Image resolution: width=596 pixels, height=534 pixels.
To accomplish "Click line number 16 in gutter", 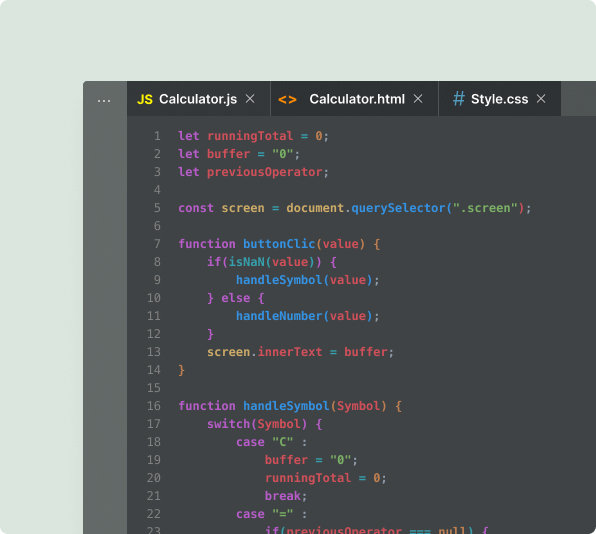I will [154, 406].
